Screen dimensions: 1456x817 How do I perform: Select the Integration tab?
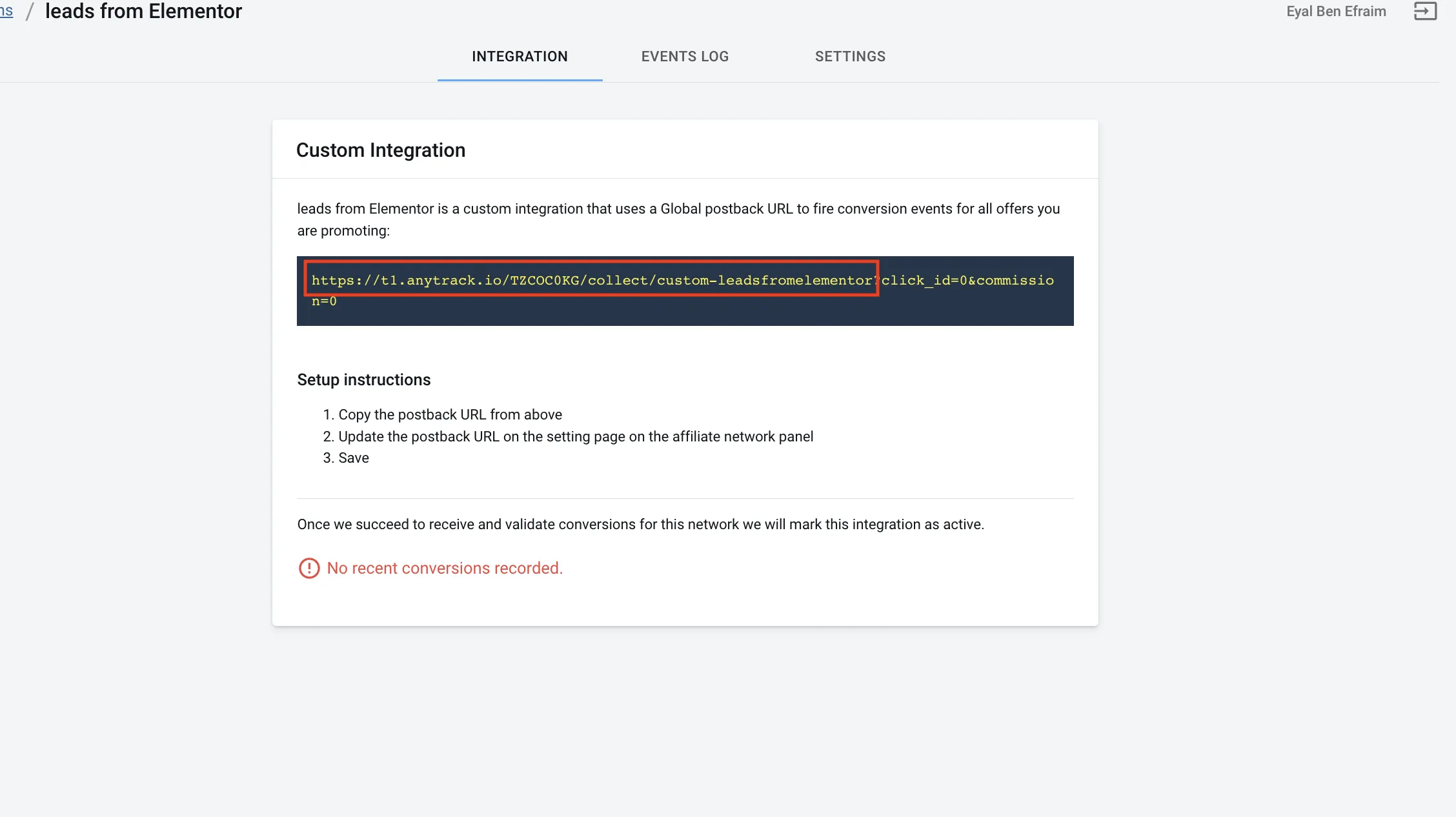pos(520,56)
